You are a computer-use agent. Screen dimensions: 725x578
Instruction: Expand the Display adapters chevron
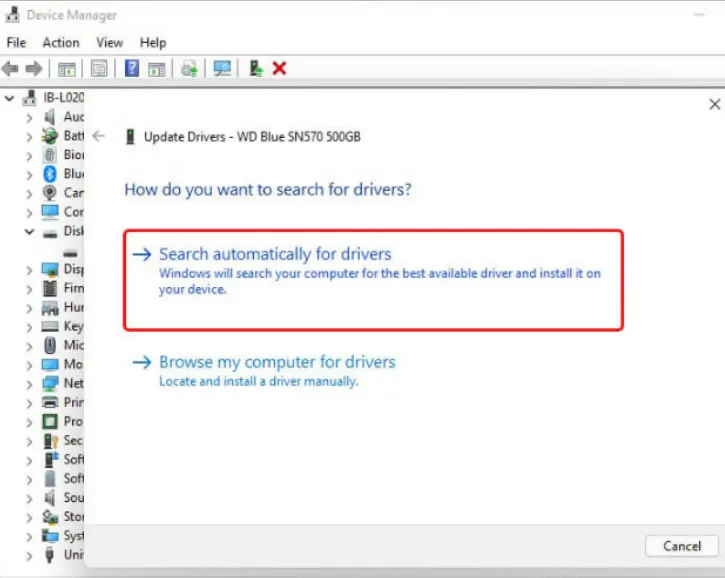[x=29, y=270]
